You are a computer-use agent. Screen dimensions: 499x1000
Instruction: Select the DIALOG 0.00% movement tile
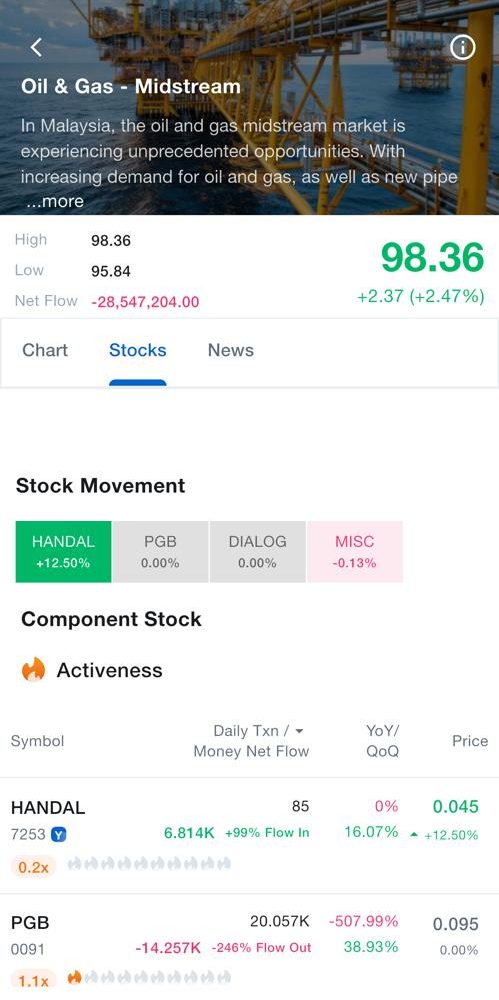257,552
